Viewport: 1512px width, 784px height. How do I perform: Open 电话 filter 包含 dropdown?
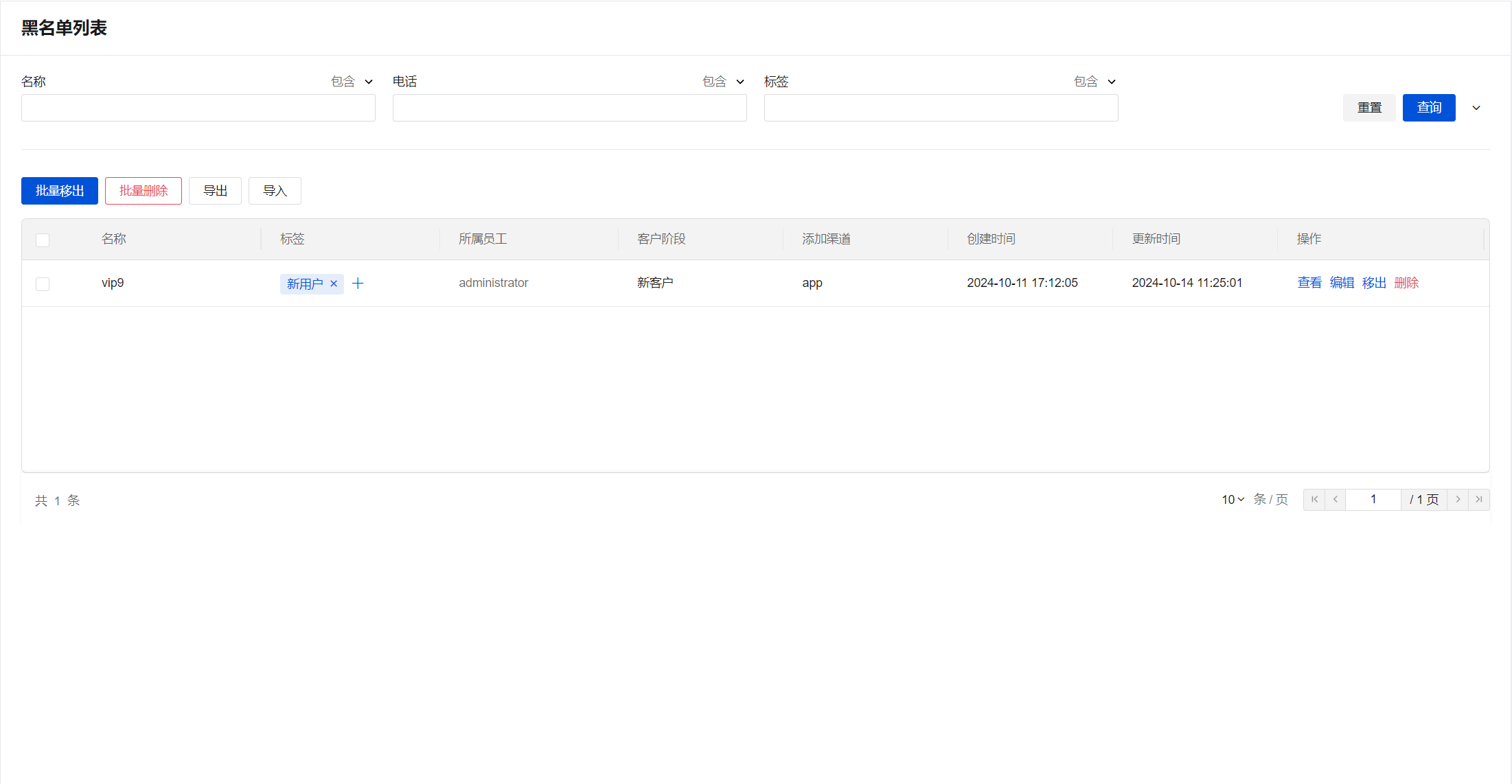click(x=724, y=82)
